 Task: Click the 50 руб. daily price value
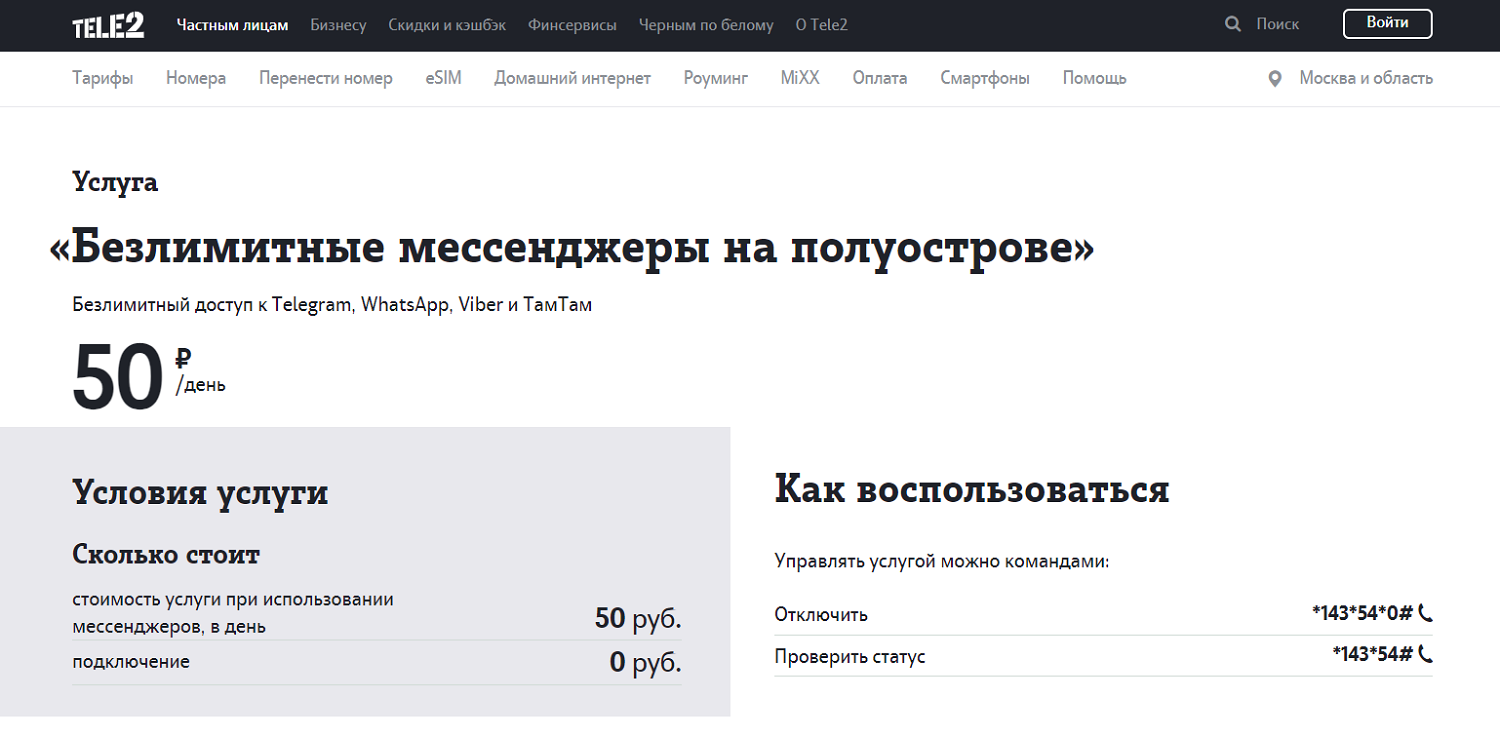638,619
